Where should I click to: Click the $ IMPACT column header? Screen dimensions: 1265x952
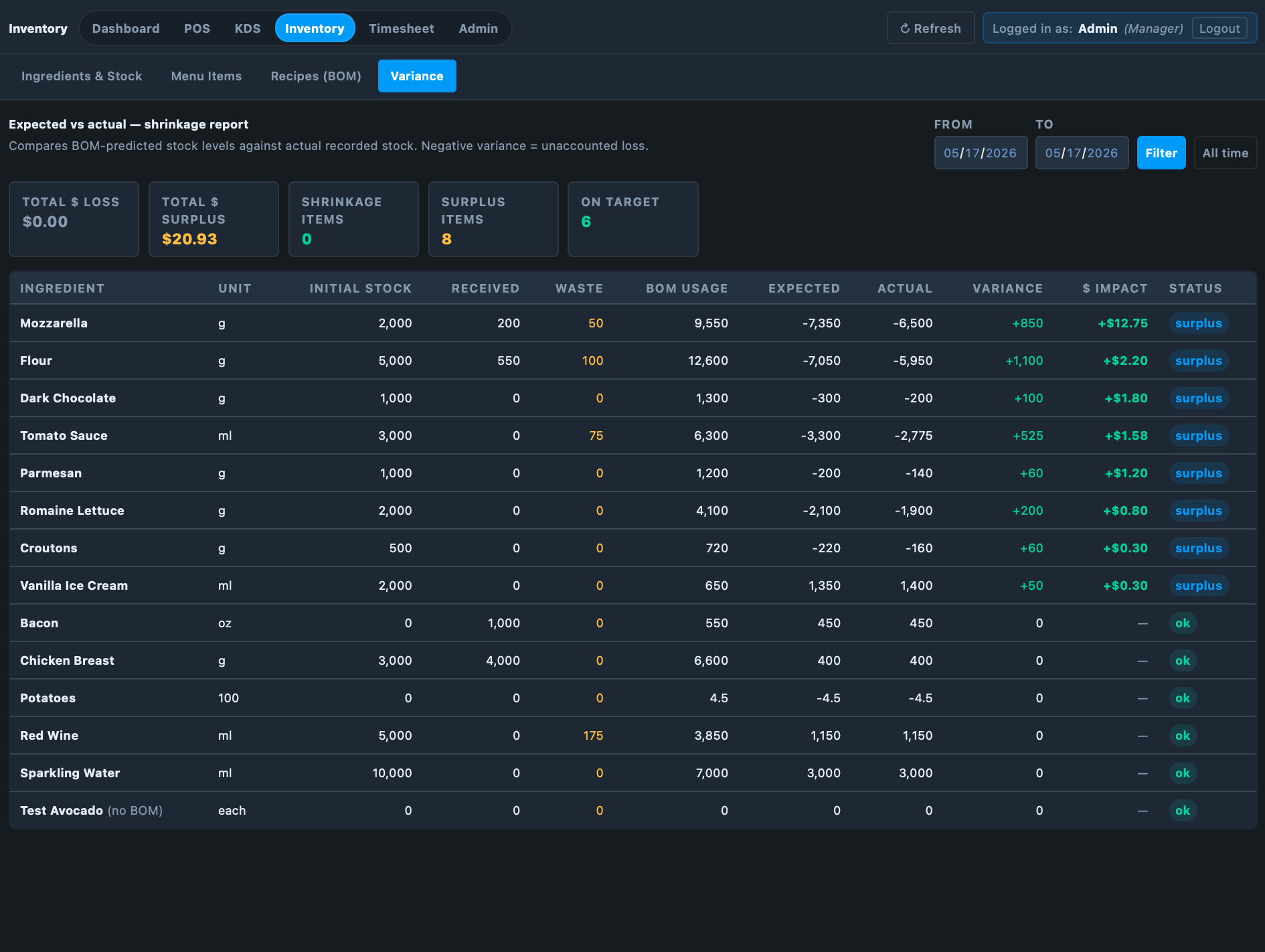click(x=1114, y=288)
